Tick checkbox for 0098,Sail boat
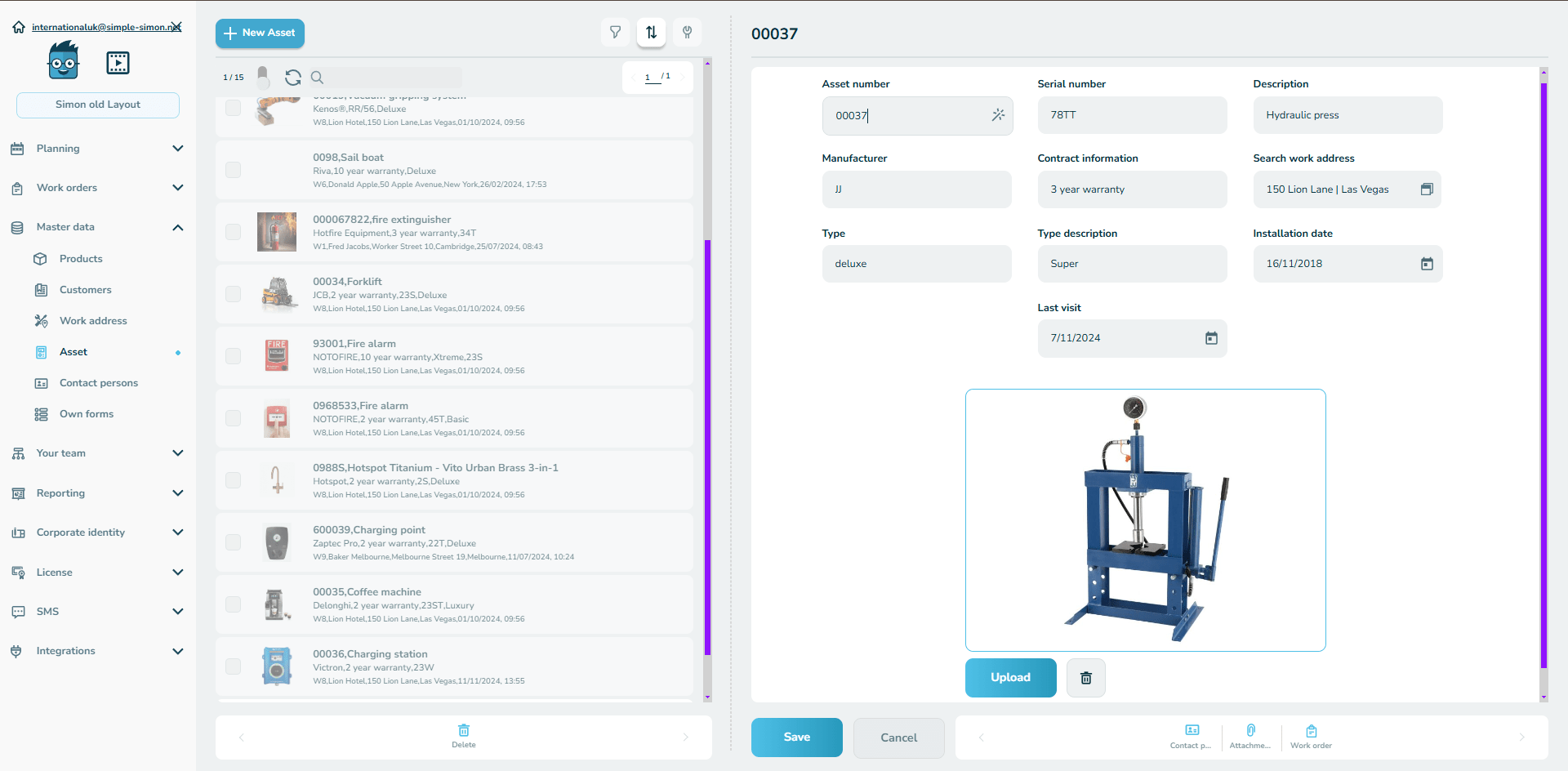The image size is (1568, 771). click(234, 170)
